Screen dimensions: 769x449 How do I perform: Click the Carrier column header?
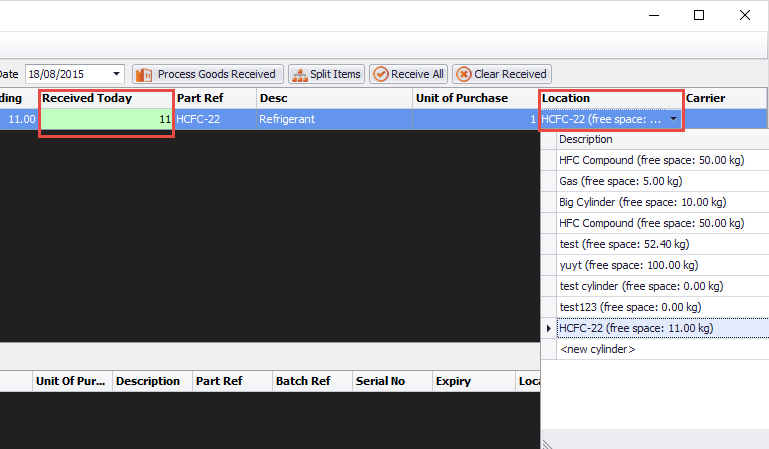coord(725,98)
